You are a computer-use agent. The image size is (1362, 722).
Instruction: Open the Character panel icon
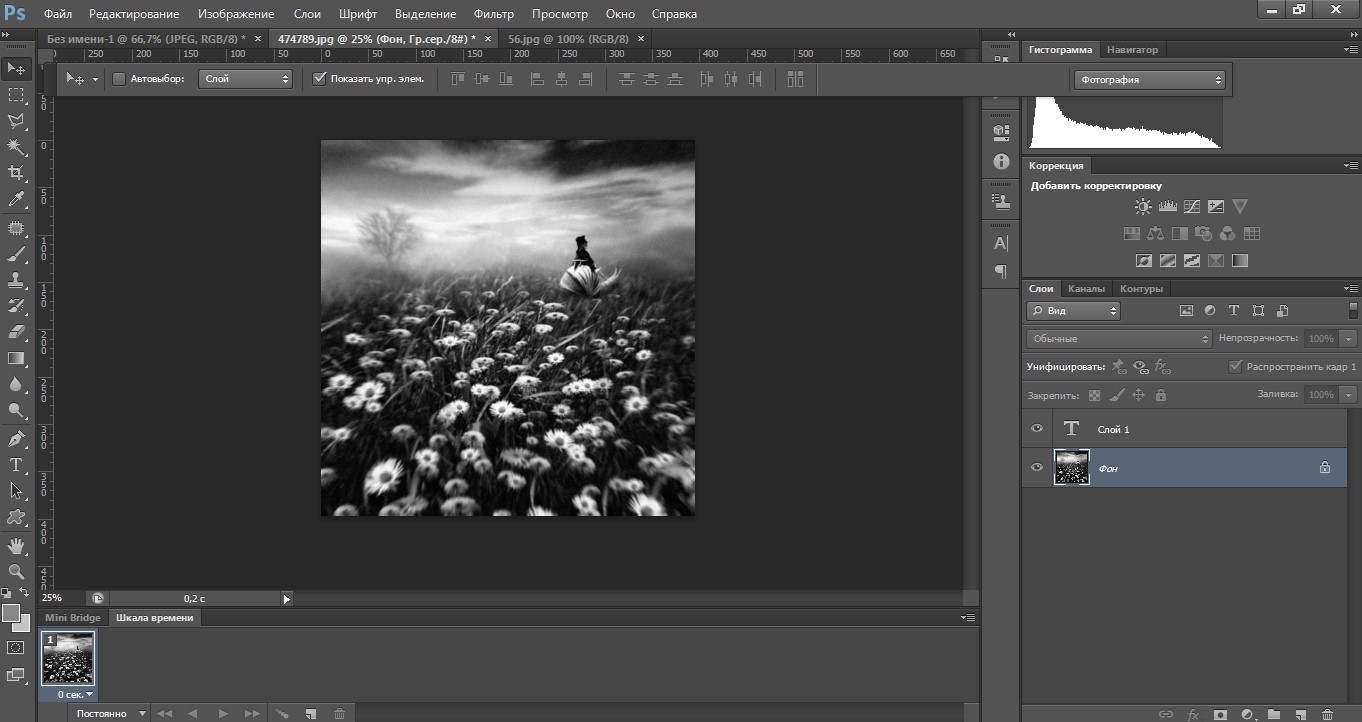(x=1001, y=243)
